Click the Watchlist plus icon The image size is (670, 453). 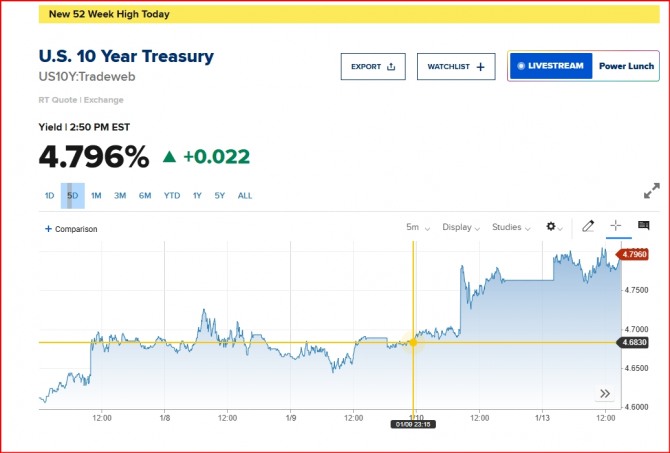point(480,67)
